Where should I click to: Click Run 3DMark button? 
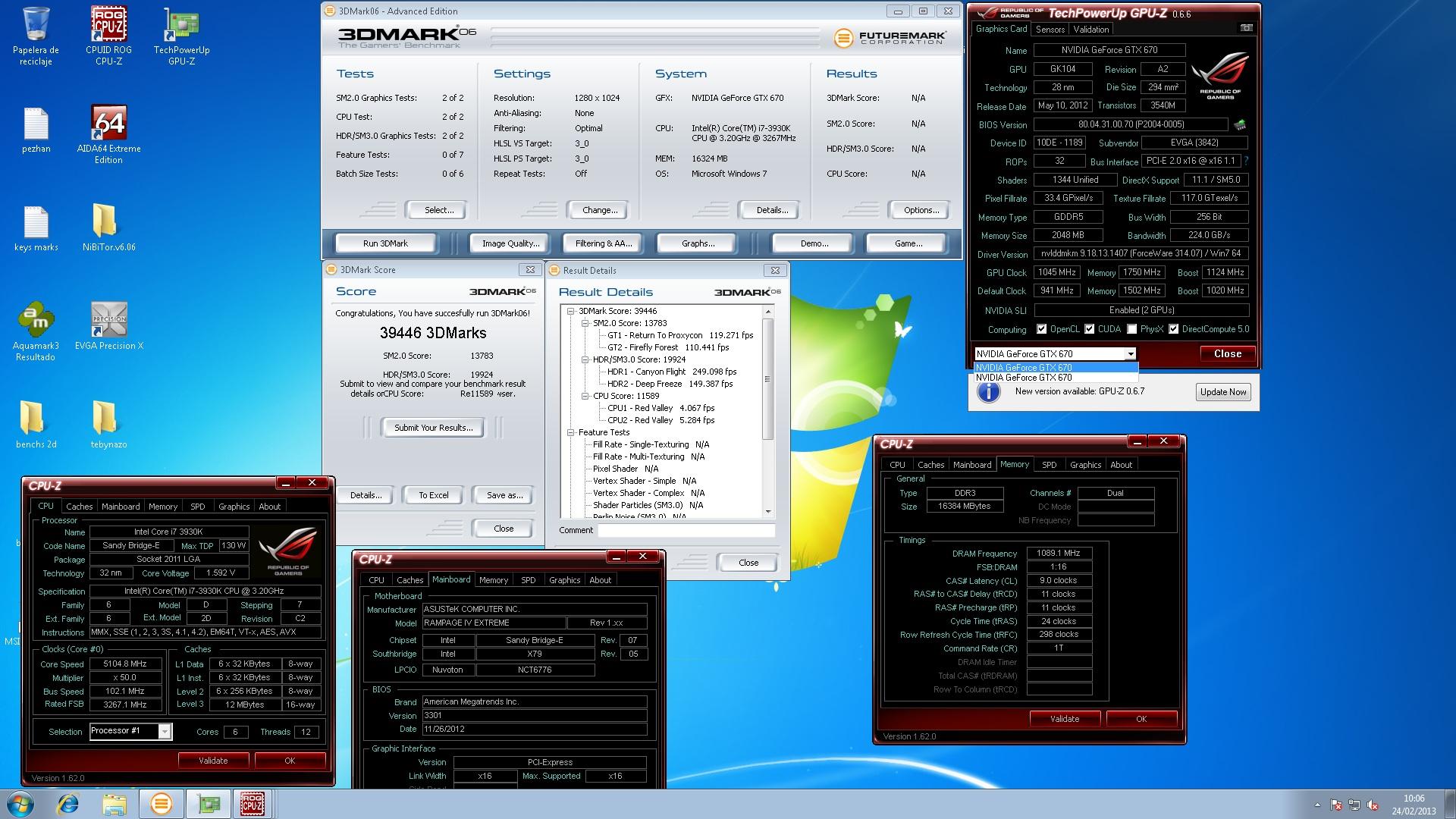pos(385,243)
